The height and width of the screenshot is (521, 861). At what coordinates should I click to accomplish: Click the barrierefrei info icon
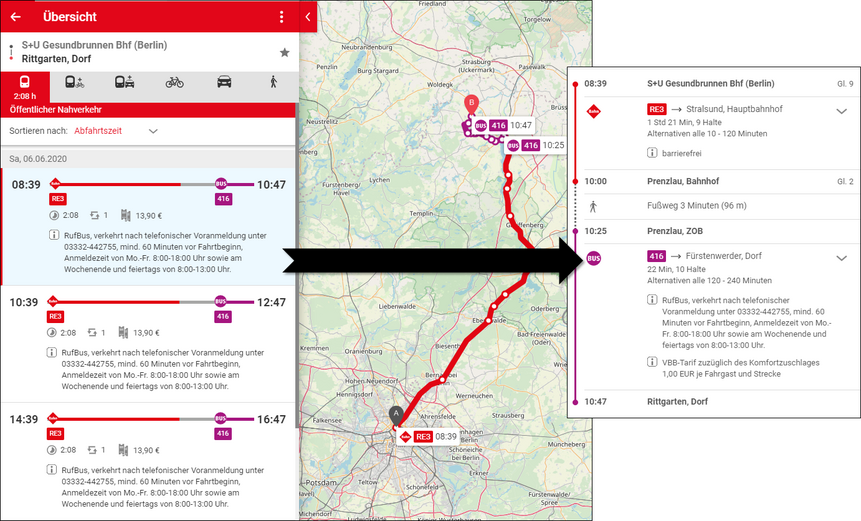[x=652, y=153]
